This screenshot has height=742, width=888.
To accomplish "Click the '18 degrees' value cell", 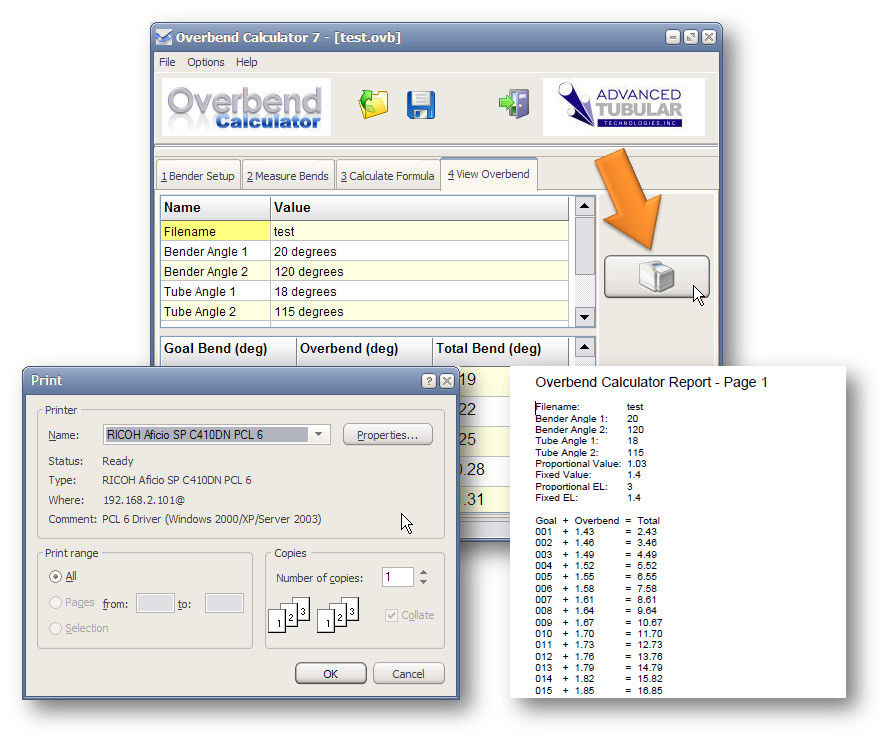I will [x=420, y=292].
